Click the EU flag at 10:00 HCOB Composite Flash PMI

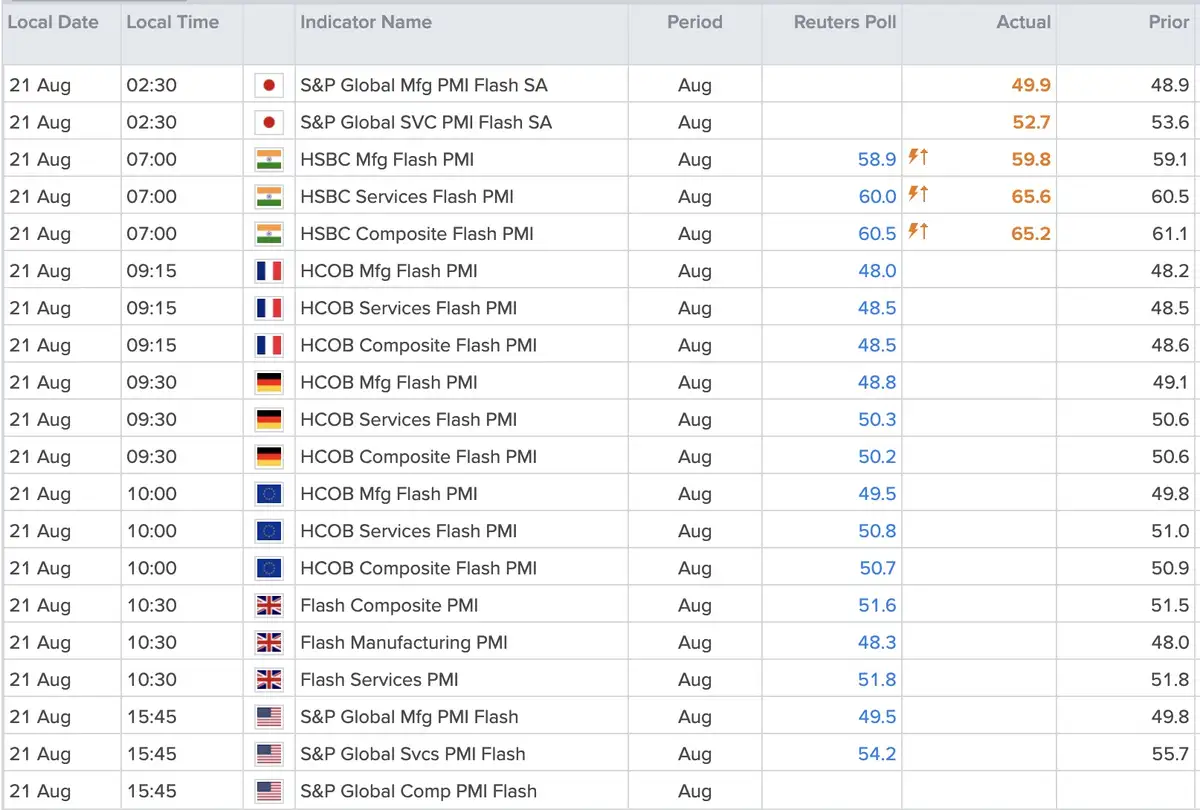(x=269, y=568)
